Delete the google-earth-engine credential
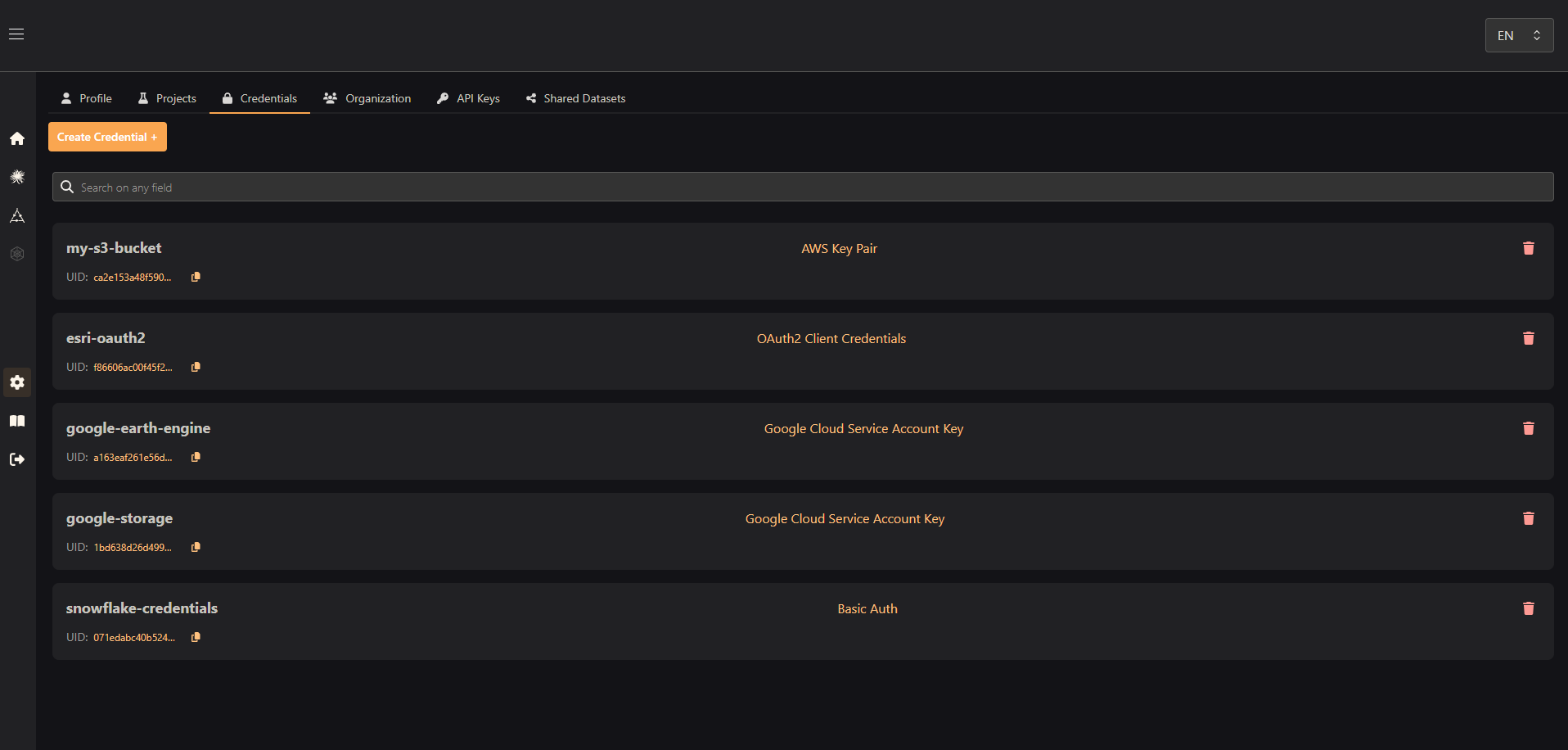The height and width of the screenshot is (750, 1568). 1528,428
